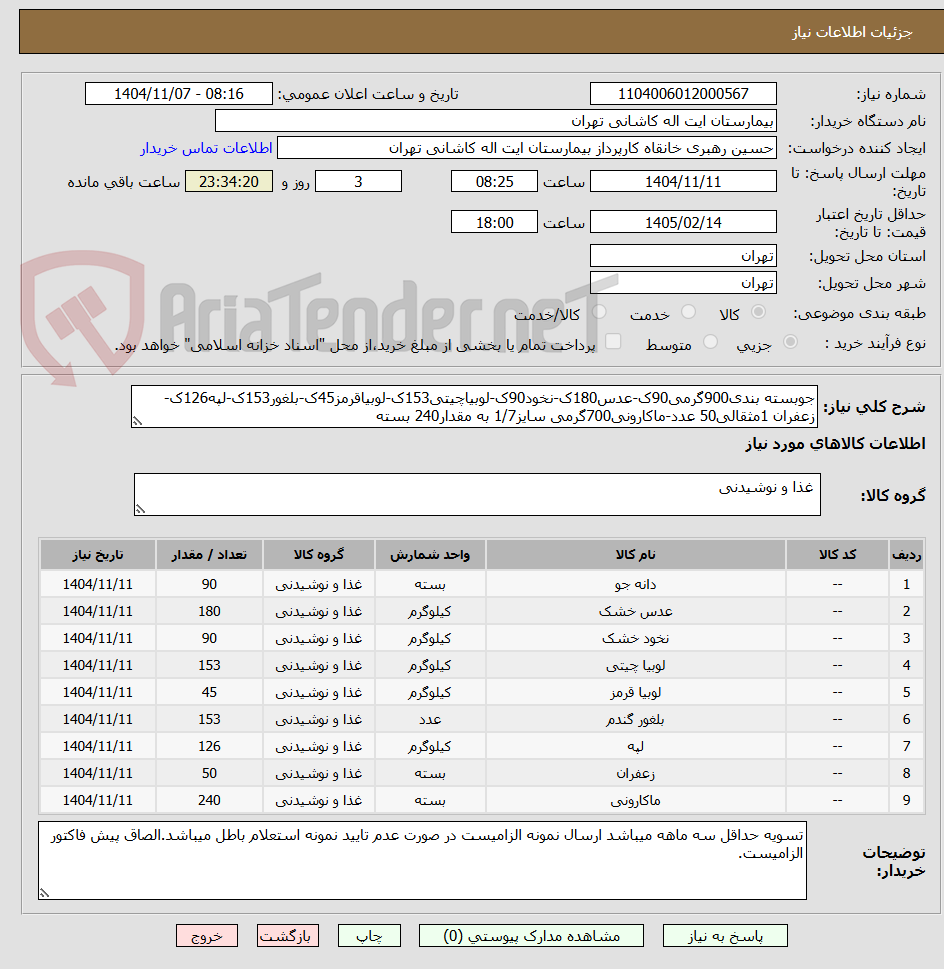Select the کالا/خدمت radio button
The width and height of the screenshot is (944, 969).
[599, 313]
